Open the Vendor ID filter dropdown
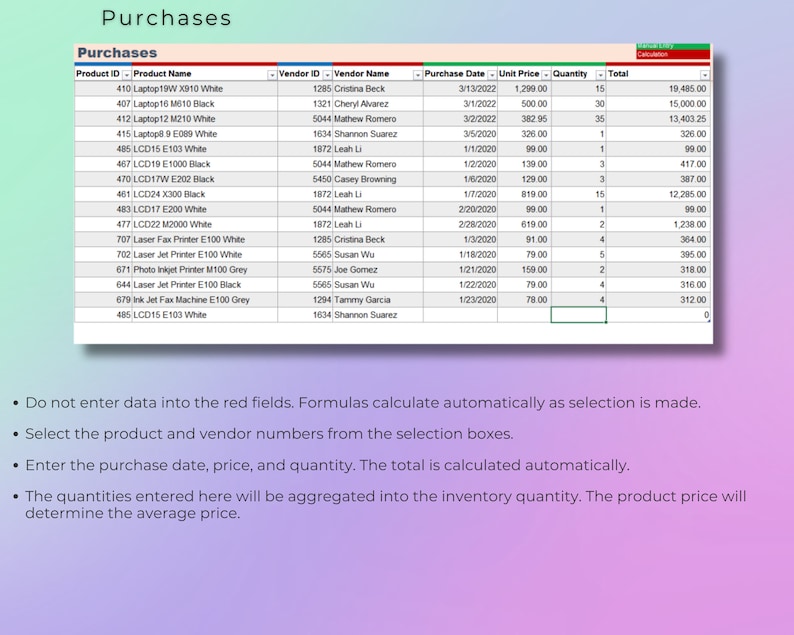The width and height of the screenshot is (794, 635). [x=327, y=75]
